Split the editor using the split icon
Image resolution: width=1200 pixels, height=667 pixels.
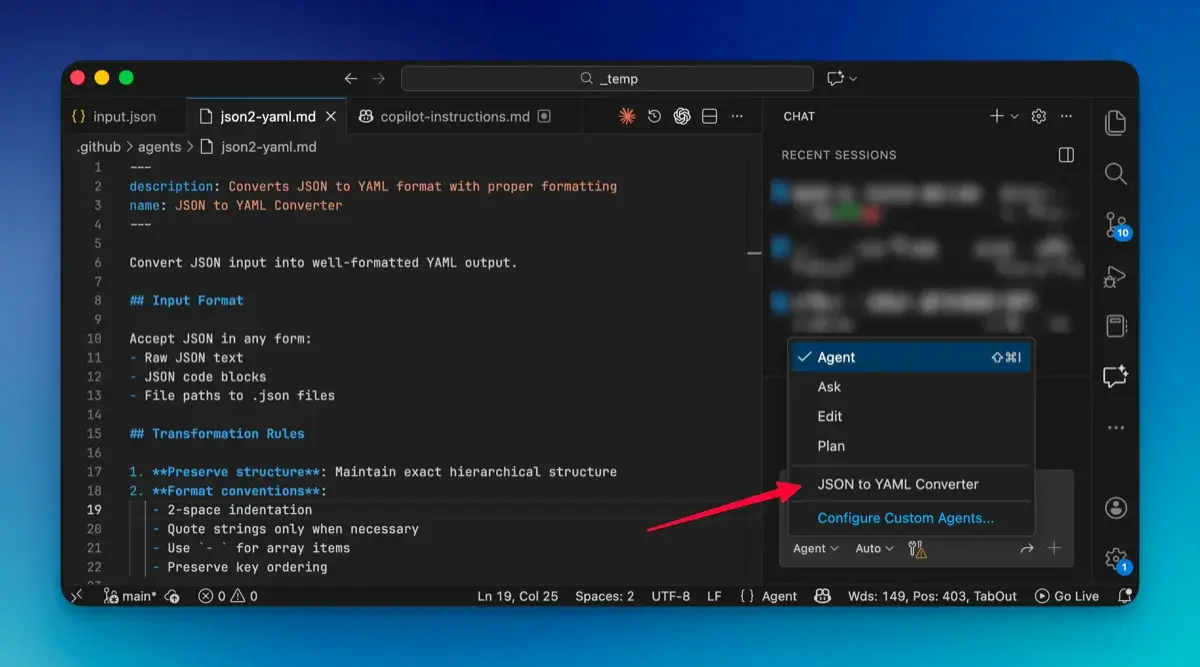point(708,115)
